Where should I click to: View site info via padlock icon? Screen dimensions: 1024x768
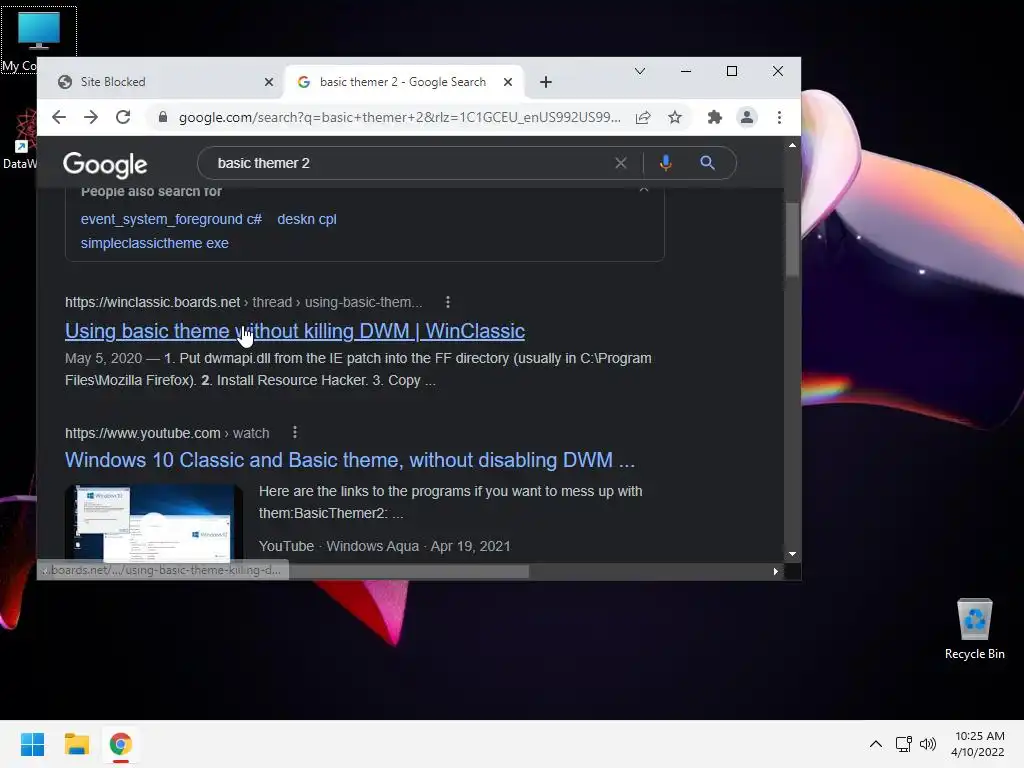[x=163, y=118]
